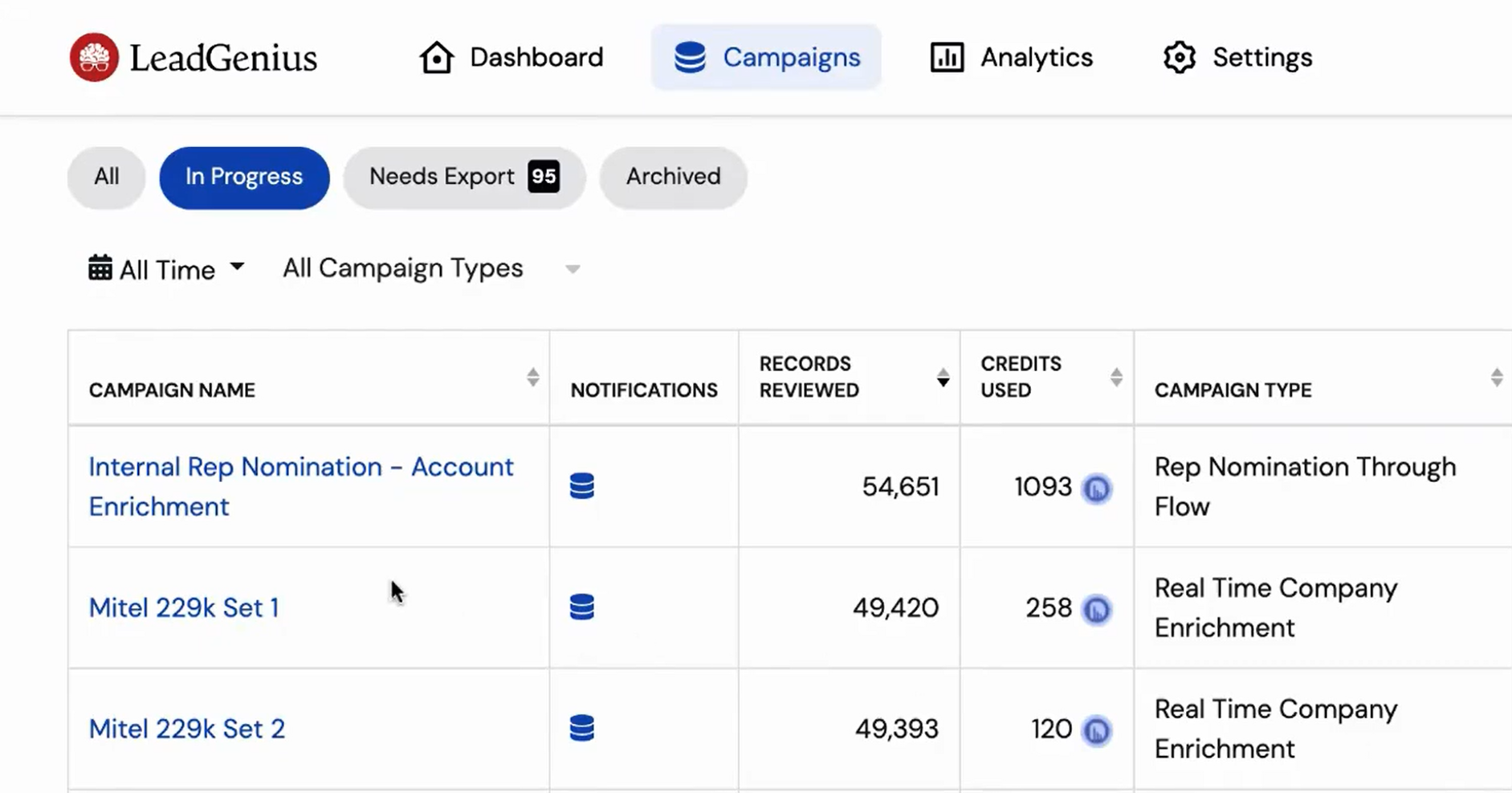Click the Settings gear icon
Screen dimensions: 1512x793
click(x=1179, y=57)
